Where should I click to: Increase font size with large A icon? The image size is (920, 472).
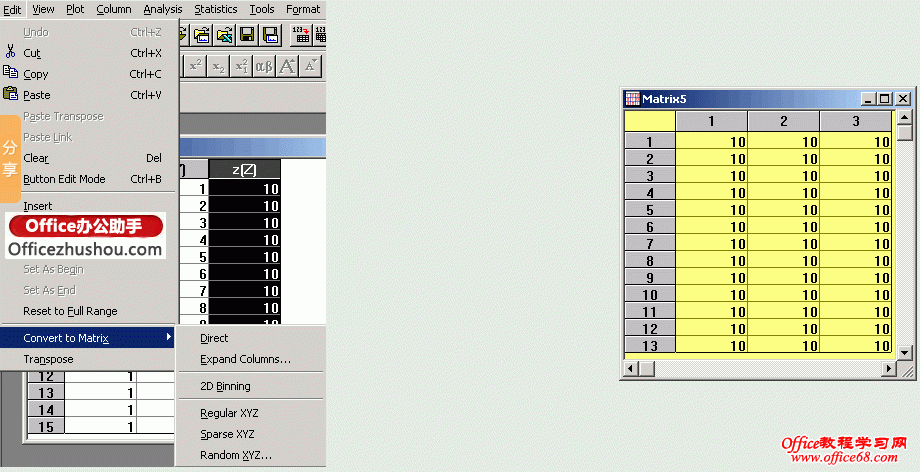pos(287,66)
